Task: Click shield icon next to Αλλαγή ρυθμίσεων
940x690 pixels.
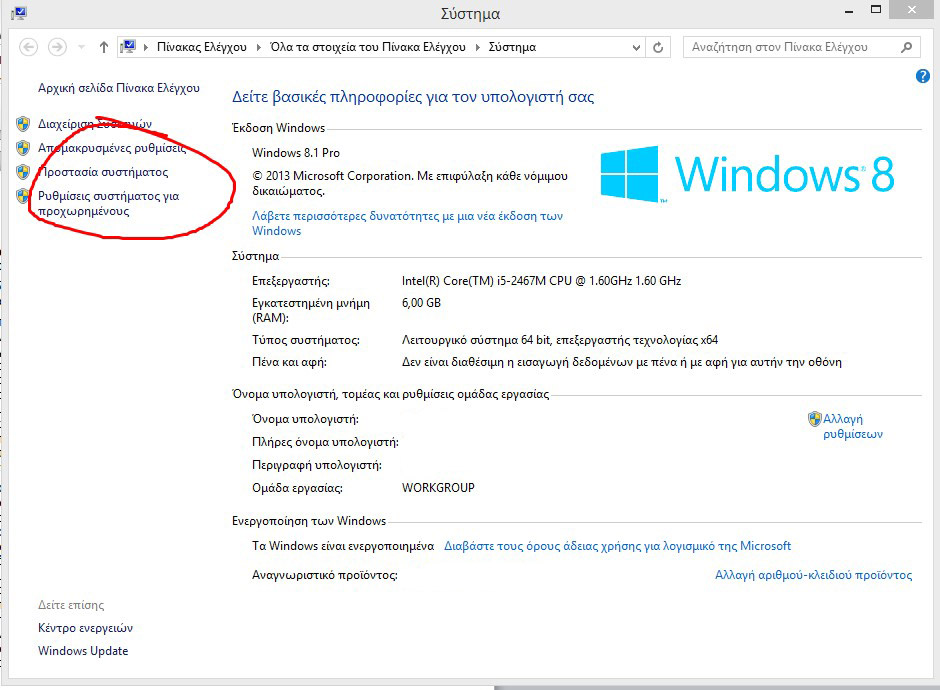Action: tap(814, 420)
